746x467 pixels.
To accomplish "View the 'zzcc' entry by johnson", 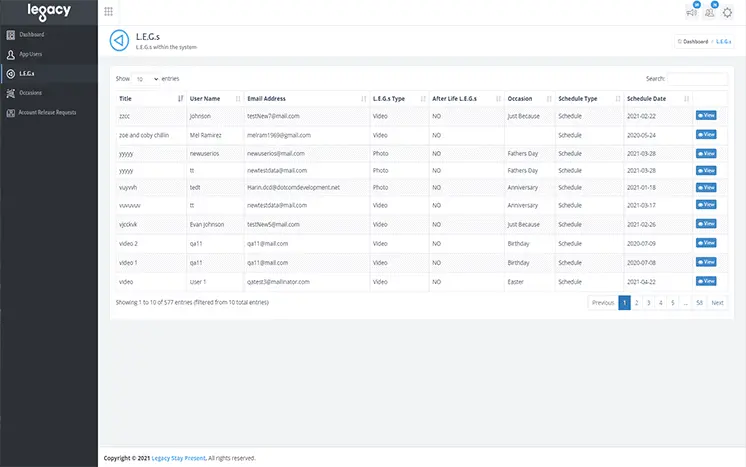I will pyautogui.click(x=706, y=116).
